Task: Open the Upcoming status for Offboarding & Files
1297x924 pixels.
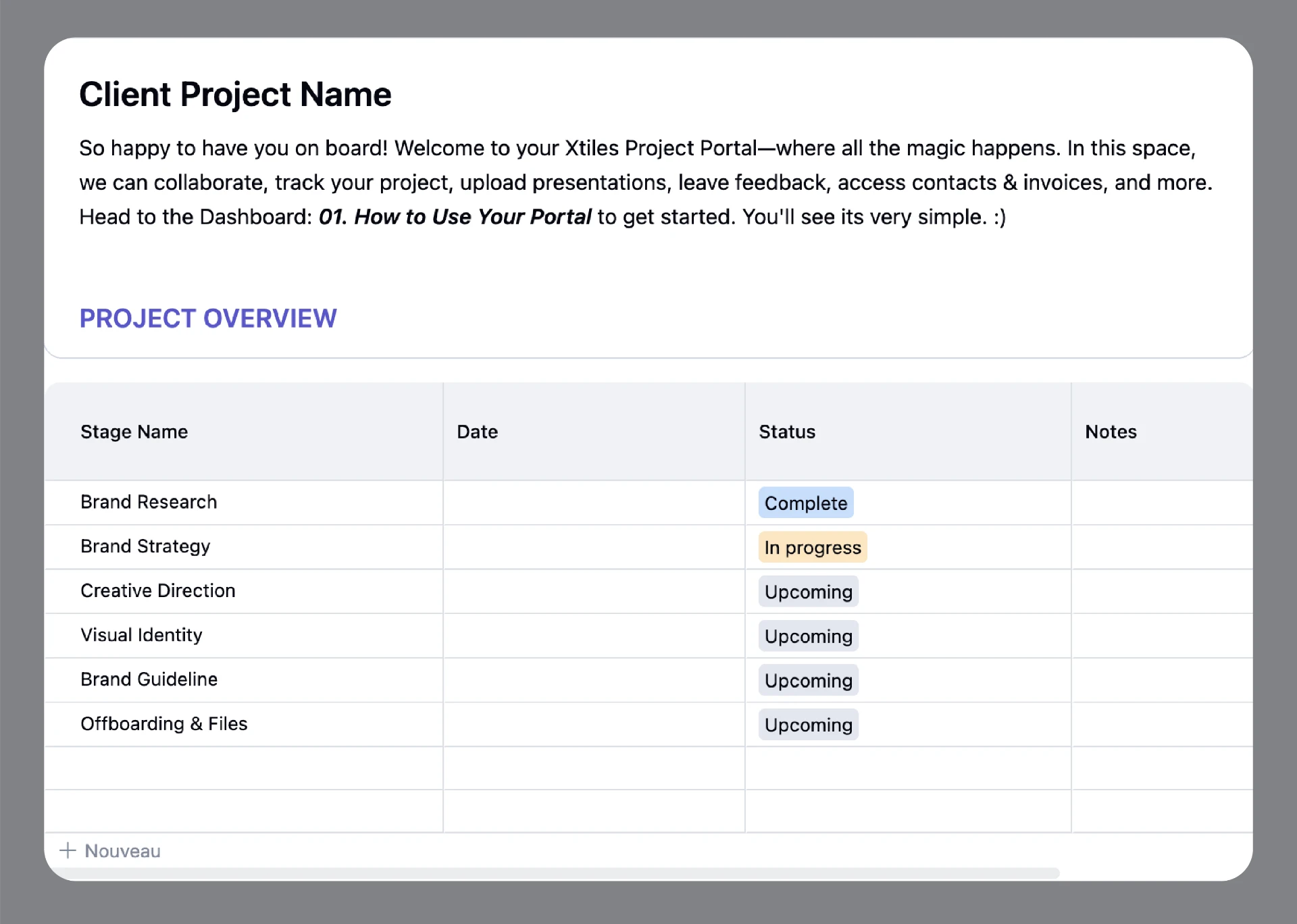Action: click(x=809, y=725)
